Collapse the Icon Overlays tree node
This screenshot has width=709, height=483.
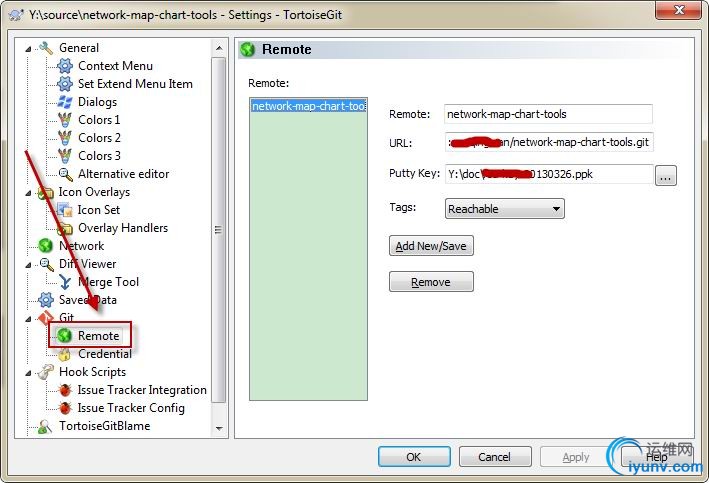click(x=28, y=193)
